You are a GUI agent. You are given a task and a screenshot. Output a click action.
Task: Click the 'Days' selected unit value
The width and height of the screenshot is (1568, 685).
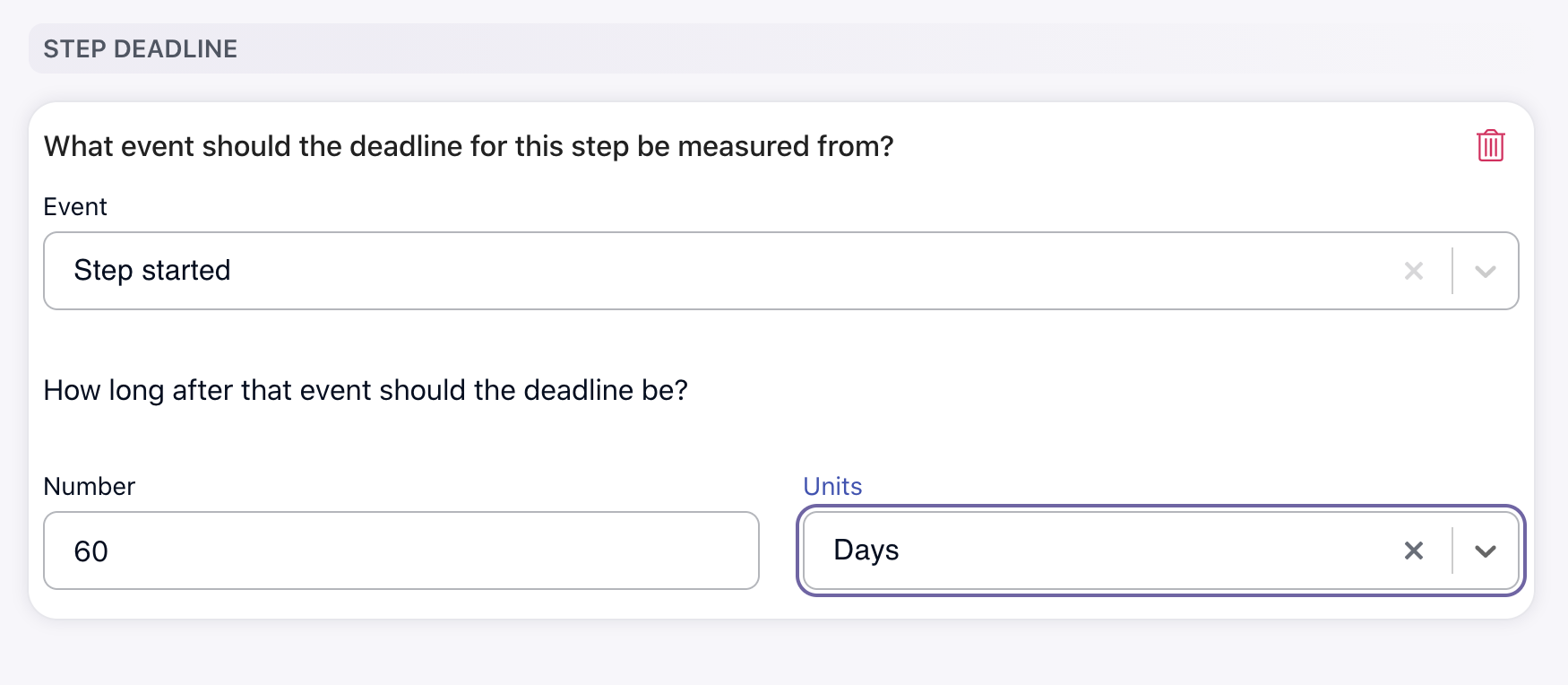point(866,551)
